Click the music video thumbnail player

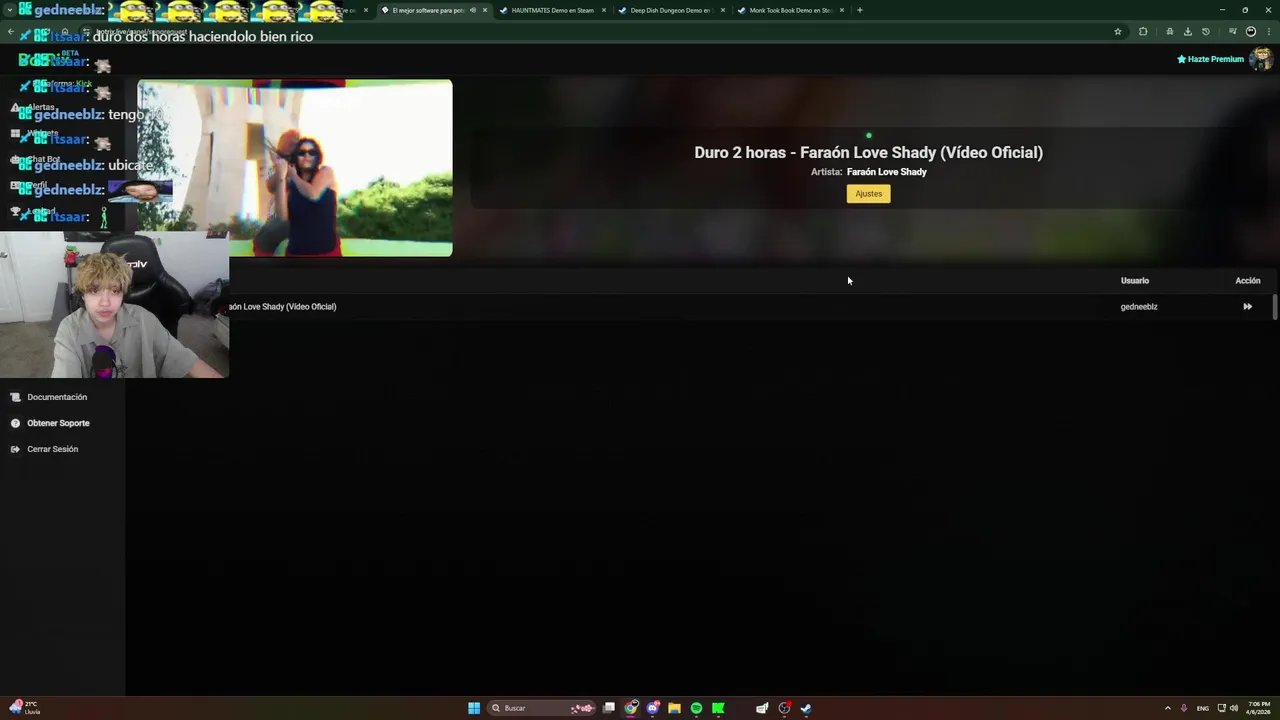[x=295, y=168]
